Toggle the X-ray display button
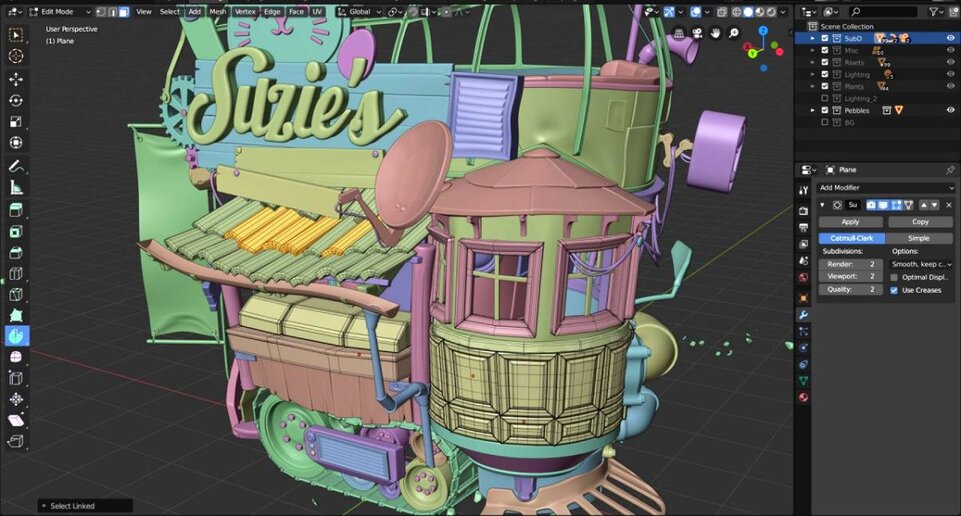Image resolution: width=961 pixels, height=516 pixels. [723, 12]
